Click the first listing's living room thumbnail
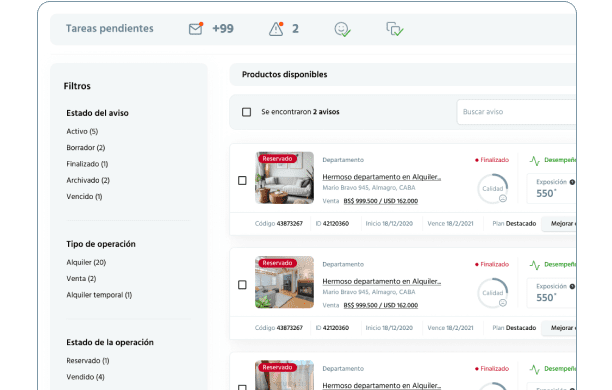612x390 pixels. coord(284,178)
